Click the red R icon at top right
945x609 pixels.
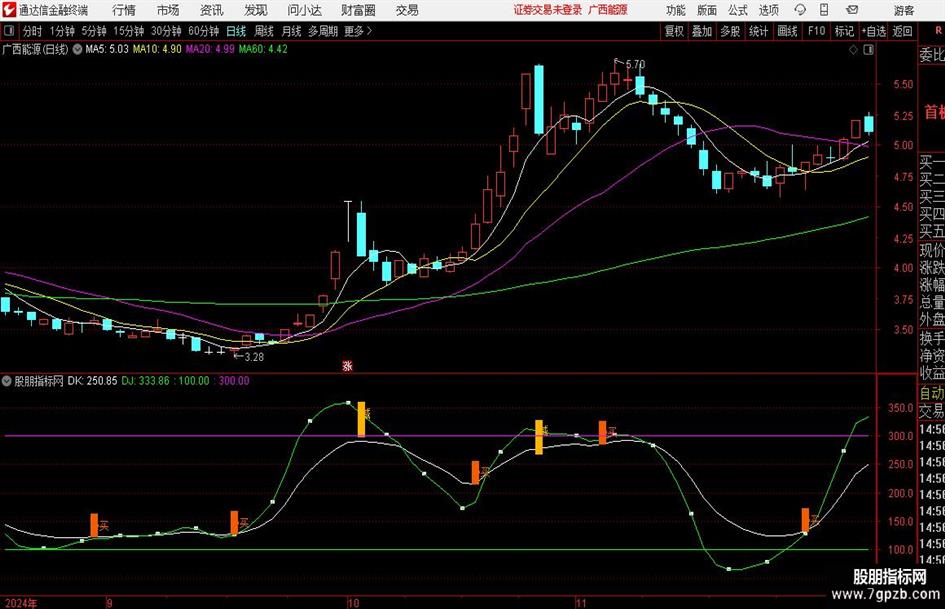[938, 31]
